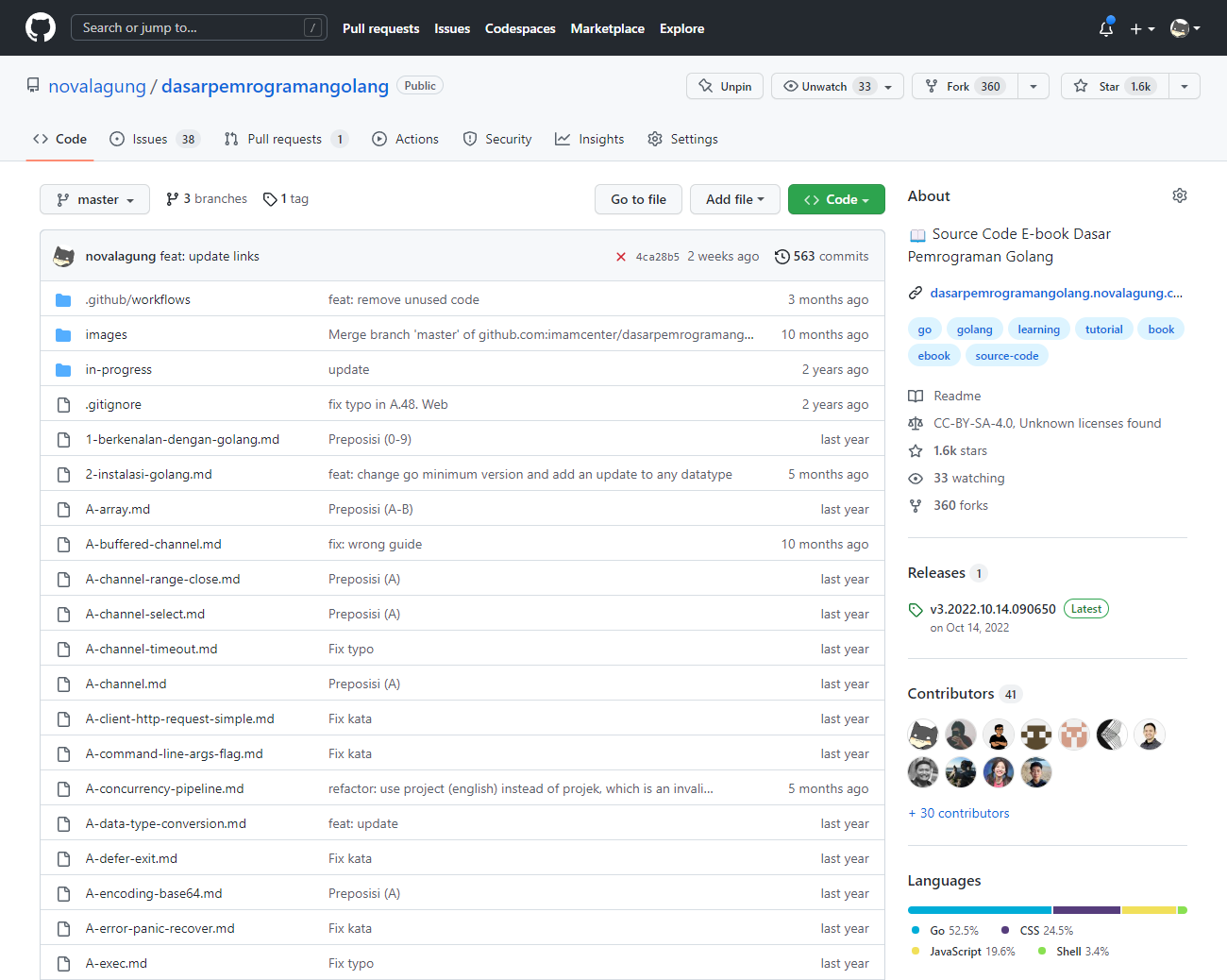Open the Pull requests repository tab
Screen dimensions: 1227x980
[x=286, y=139]
